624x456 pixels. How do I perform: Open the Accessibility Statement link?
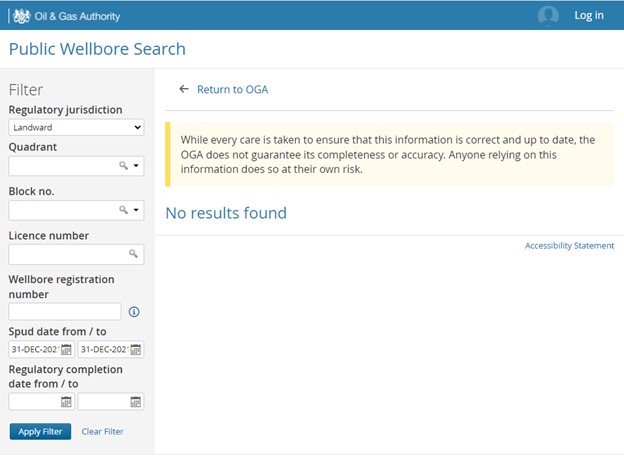point(569,246)
